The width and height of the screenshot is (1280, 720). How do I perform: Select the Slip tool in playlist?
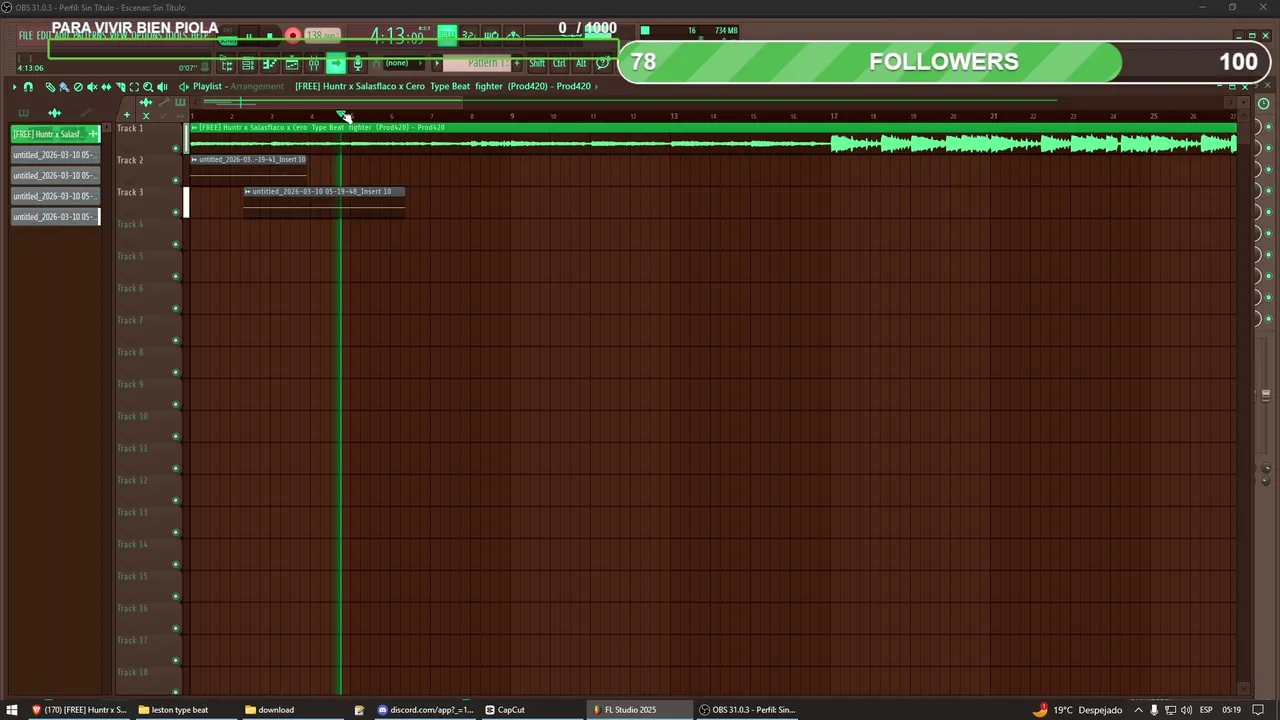click(x=106, y=87)
